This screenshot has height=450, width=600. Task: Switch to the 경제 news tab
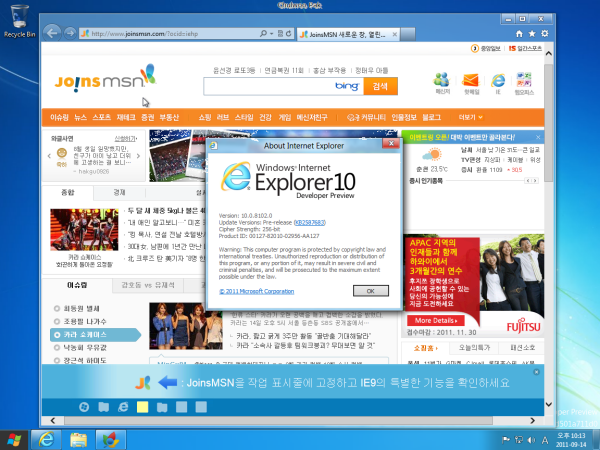coord(119,192)
